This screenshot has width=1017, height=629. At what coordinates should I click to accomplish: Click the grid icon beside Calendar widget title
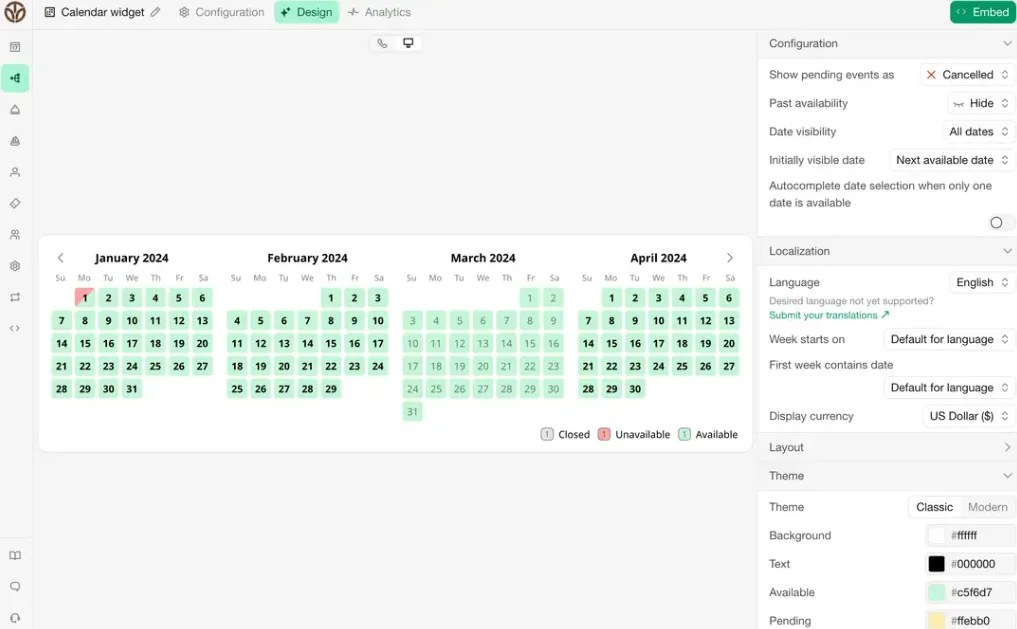[49, 12]
